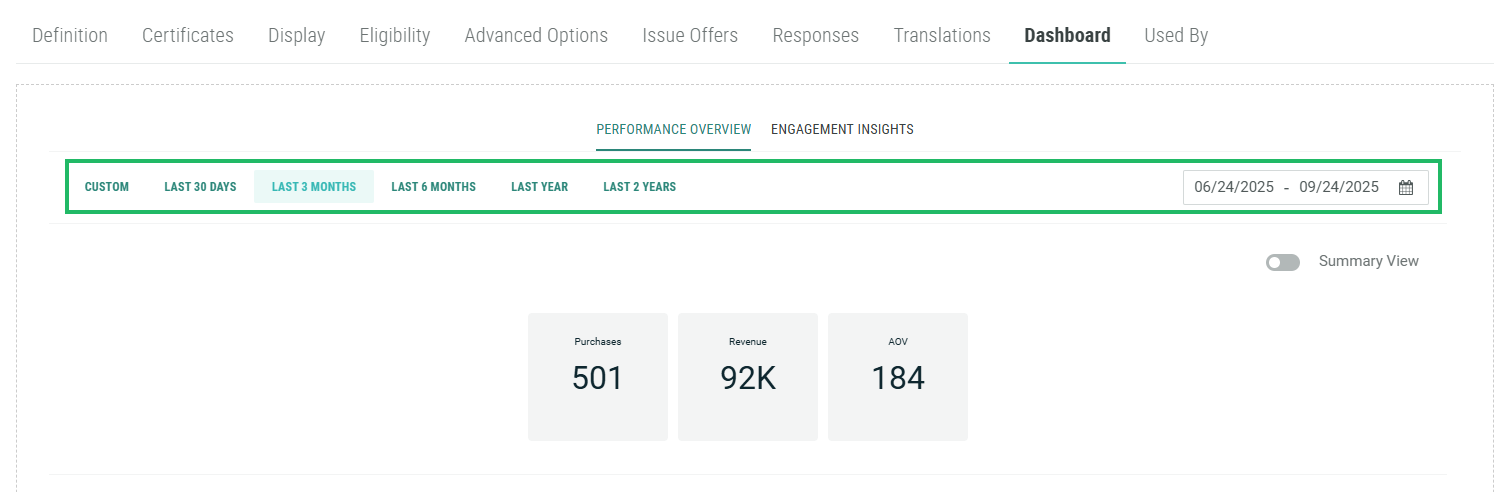Screen dimensions: 1500x492
Task: Open the Definition tab
Action: (70, 36)
